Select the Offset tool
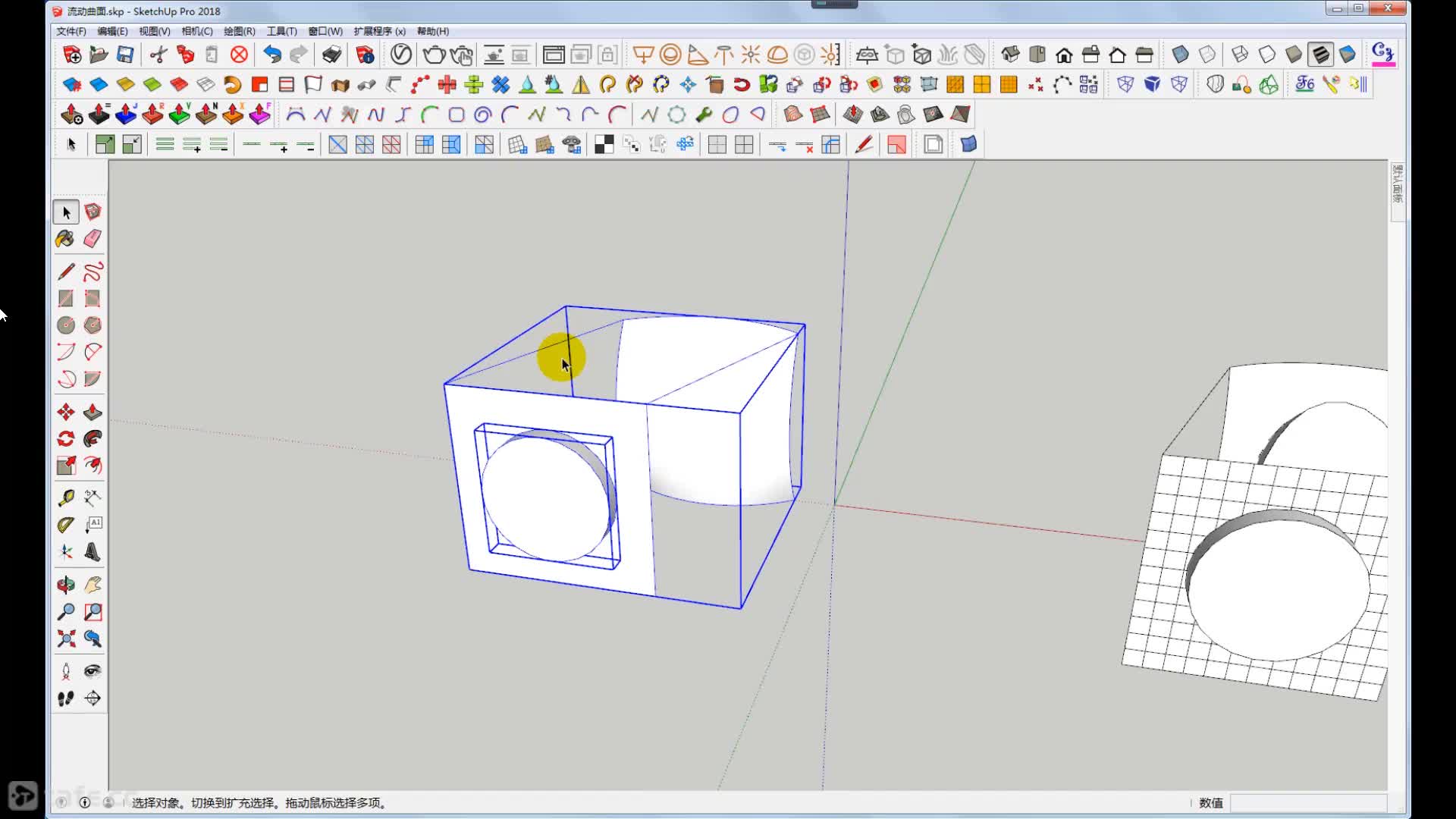Screen dimensions: 1456x819 pyautogui.click(x=93, y=466)
